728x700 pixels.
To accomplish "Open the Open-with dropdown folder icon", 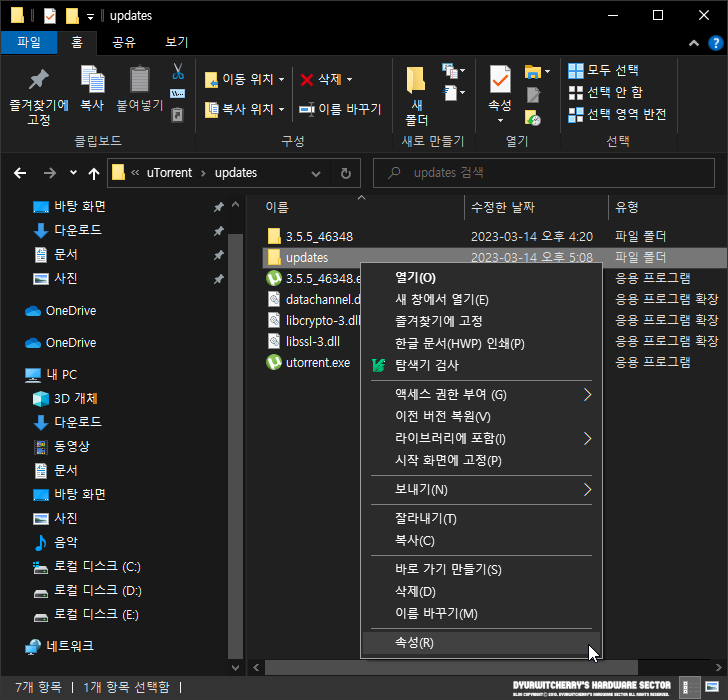I will 537,71.
